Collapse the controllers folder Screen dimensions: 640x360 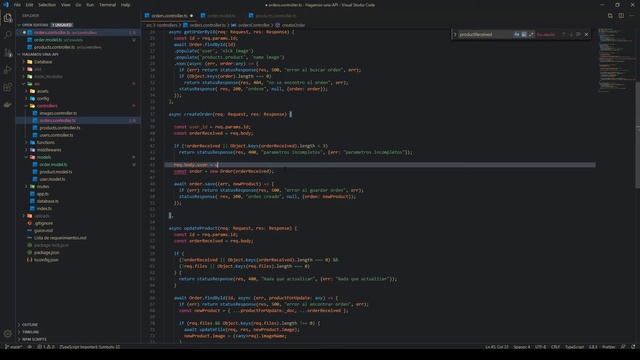coord(47,106)
